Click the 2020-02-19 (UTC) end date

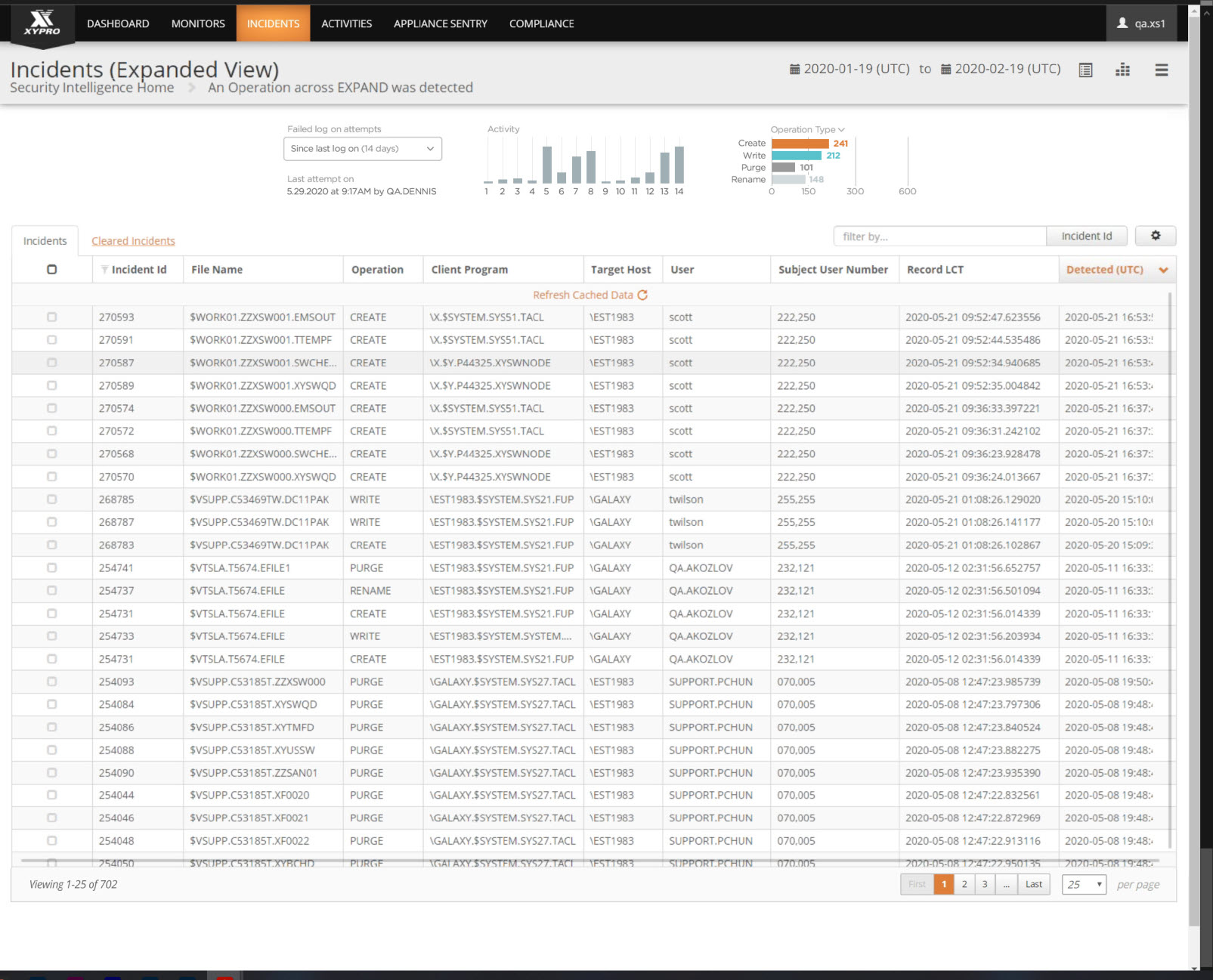point(1007,69)
